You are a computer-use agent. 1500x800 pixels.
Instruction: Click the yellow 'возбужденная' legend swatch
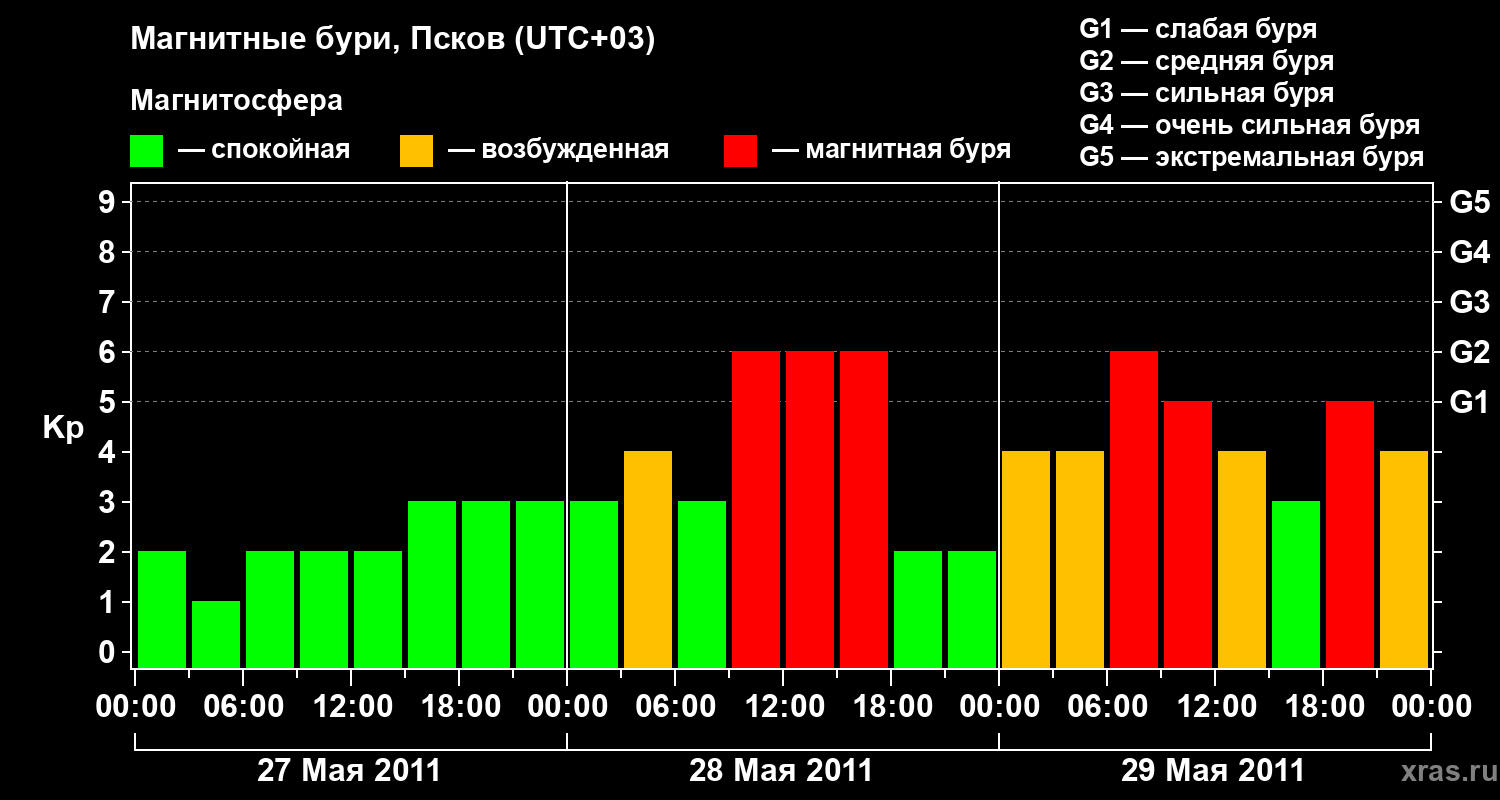pos(416,150)
